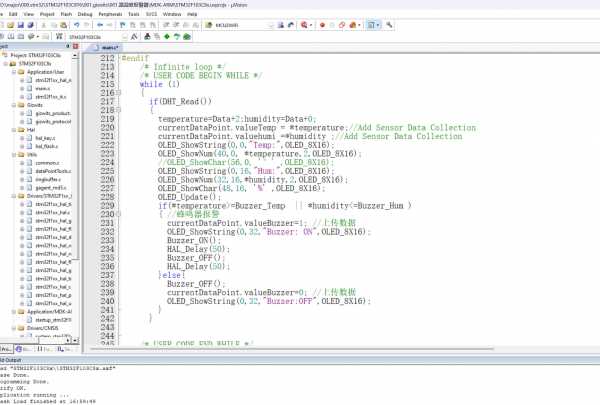The width and height of the screenshot is (600, 405).
Task: Collapse the Project STM32F103C8x root node
Action: pos(5,56)
